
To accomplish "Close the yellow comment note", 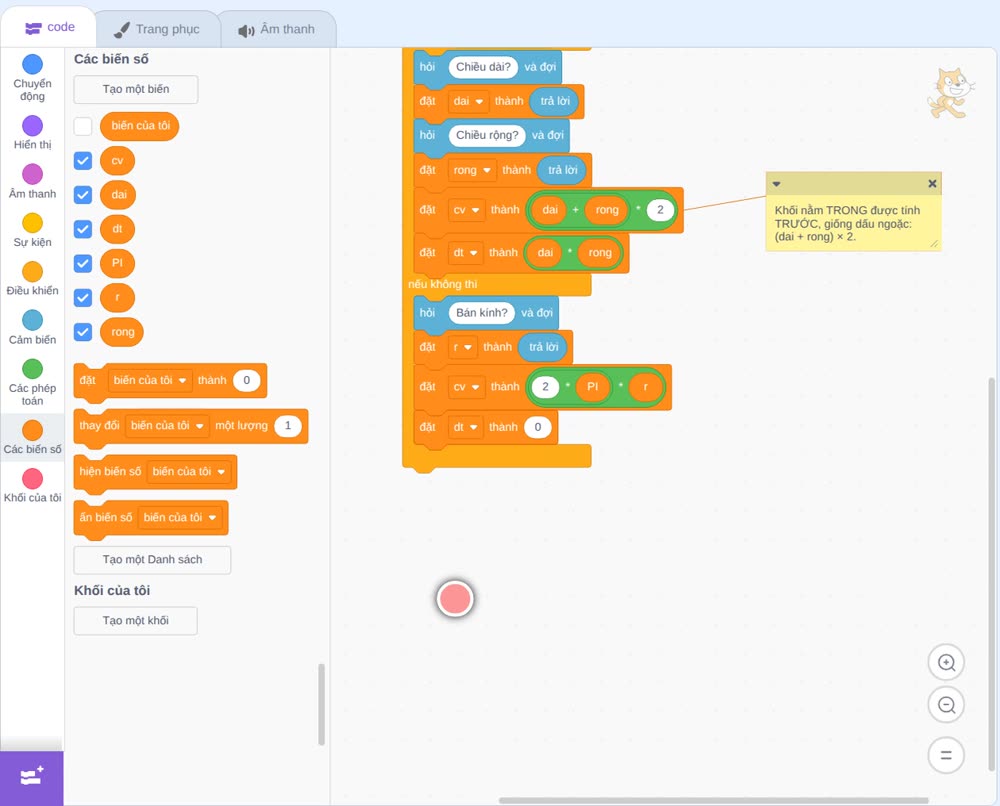I will click(932, 184).
